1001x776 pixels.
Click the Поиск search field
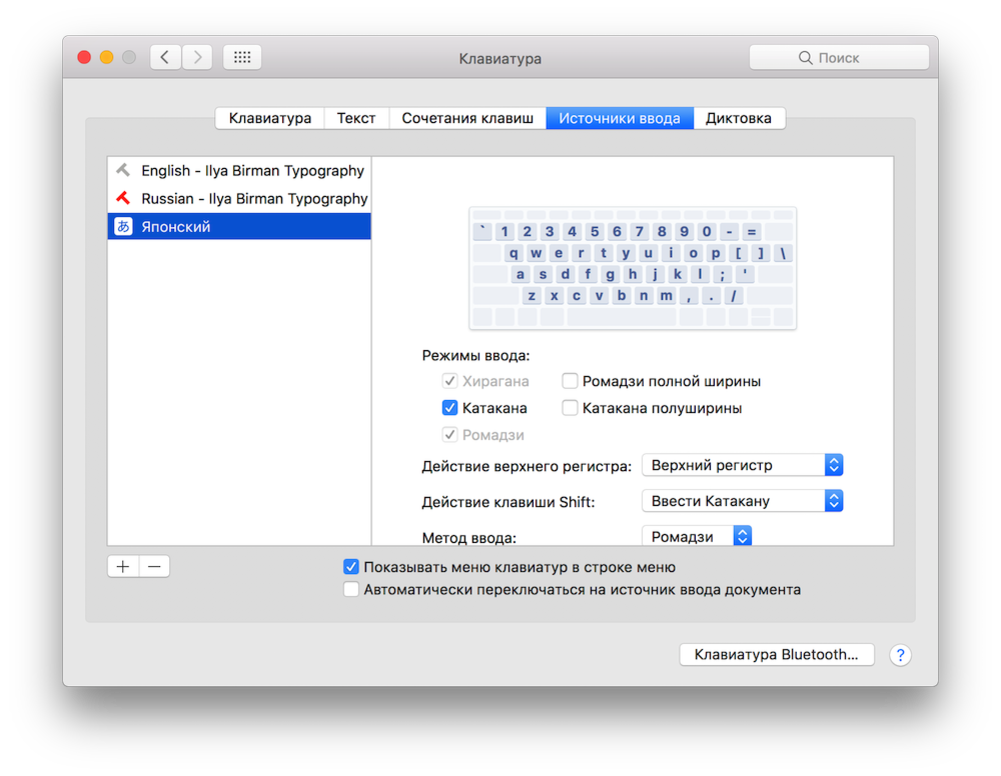(839, 57)
